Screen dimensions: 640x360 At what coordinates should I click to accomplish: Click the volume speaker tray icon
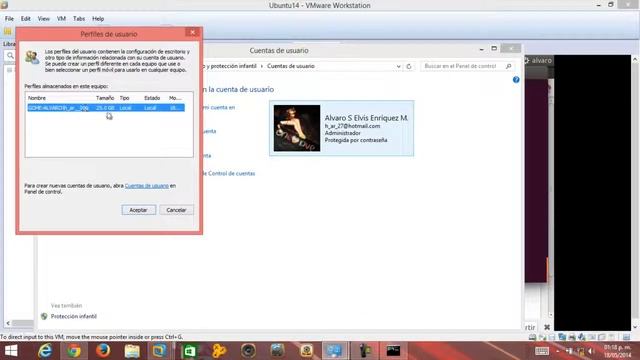[x=591, y=351]
